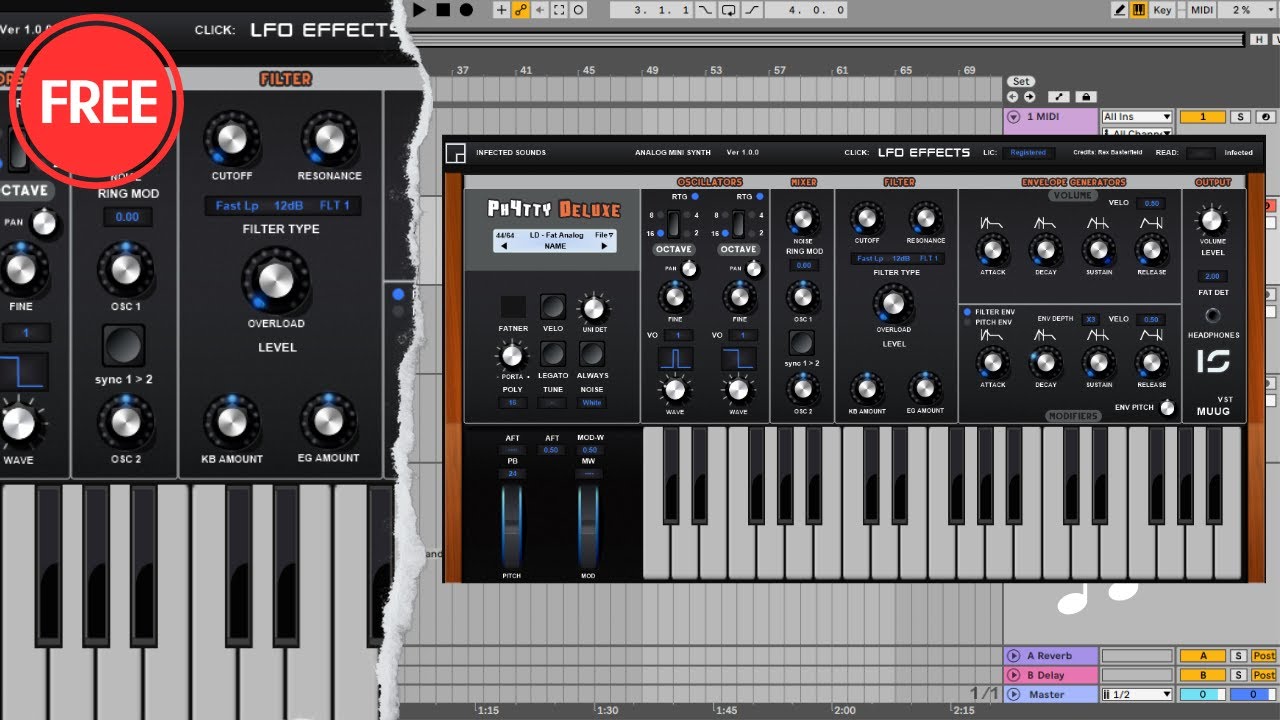Collapse the 1 MIDI track fold arrow
The height and width of the screenshot is (720, 1280).
(x=1014, y=117)
